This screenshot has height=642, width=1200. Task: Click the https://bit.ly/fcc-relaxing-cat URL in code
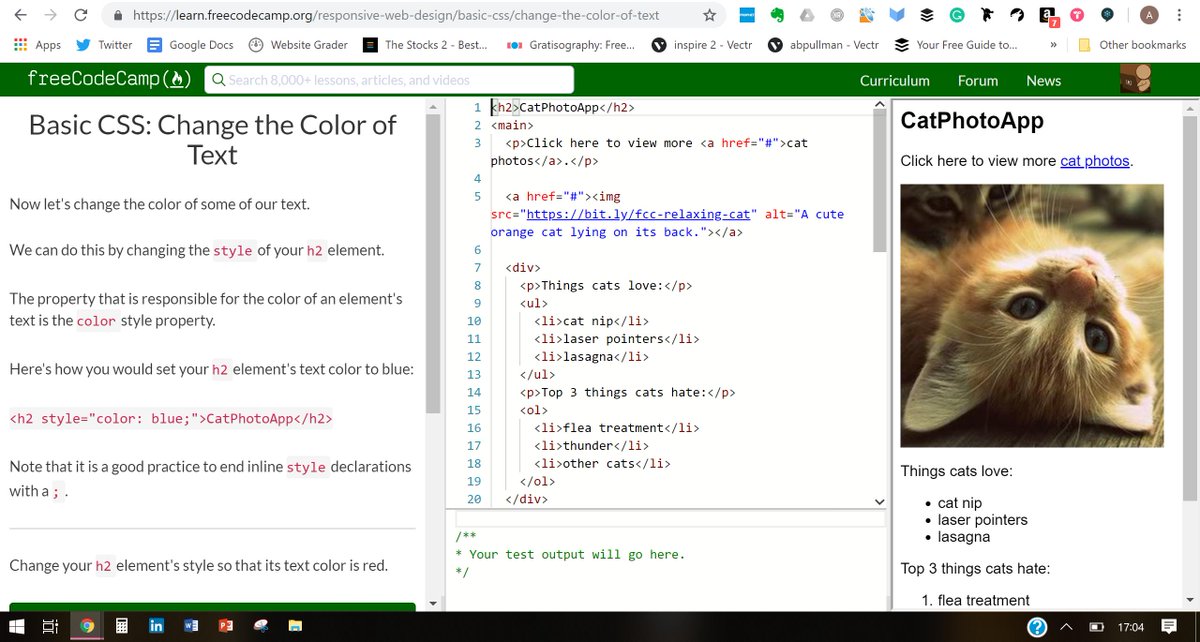(x=638, y=214)
